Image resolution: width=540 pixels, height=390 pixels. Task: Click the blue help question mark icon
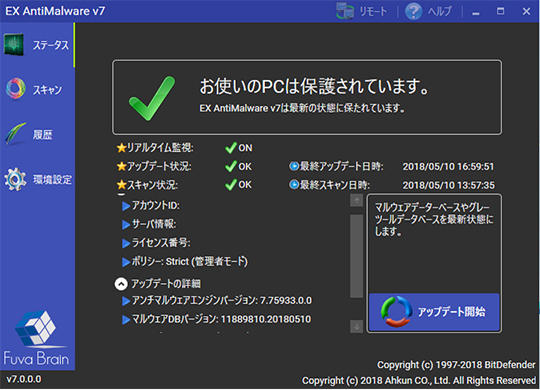click(413, 11)
